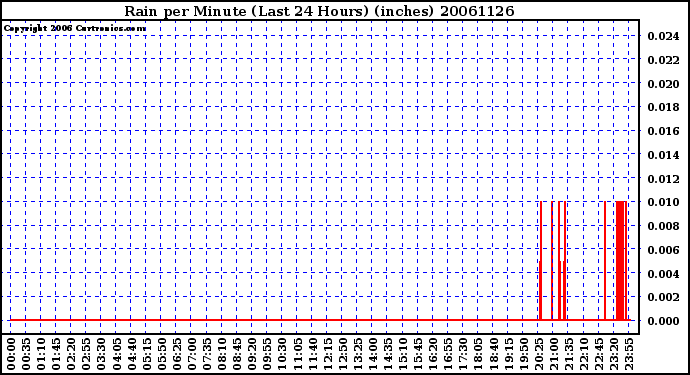Click the 05:15 time label
690x375 pixels.
tap(146, 354)
